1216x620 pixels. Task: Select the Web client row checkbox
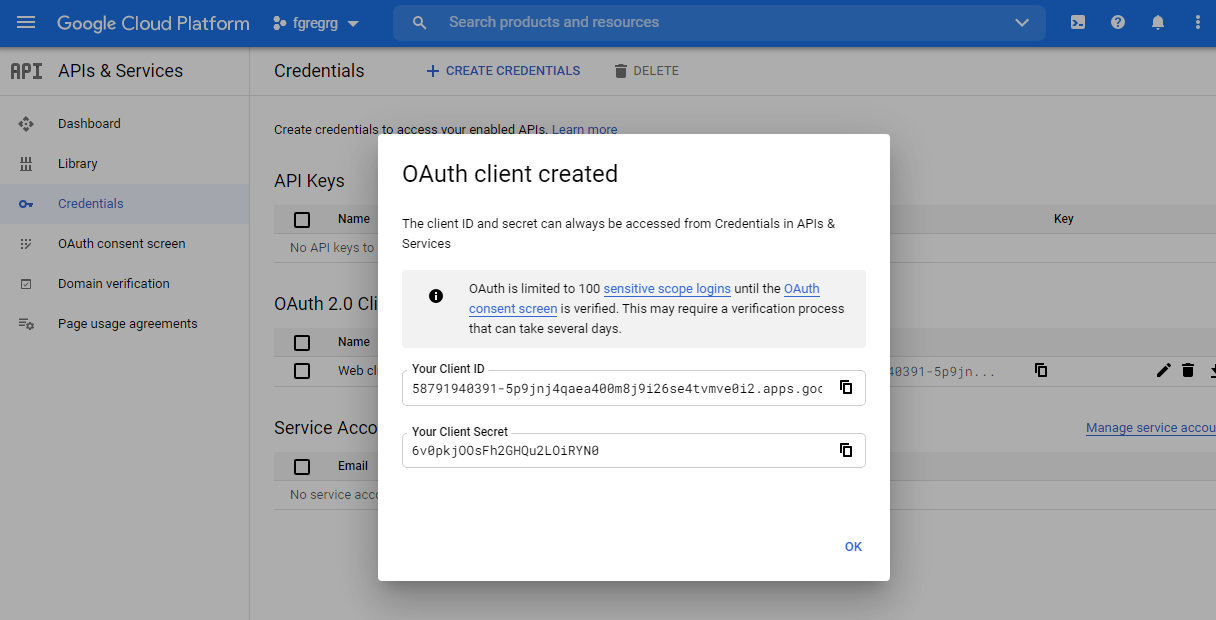[x=302, y=371]
